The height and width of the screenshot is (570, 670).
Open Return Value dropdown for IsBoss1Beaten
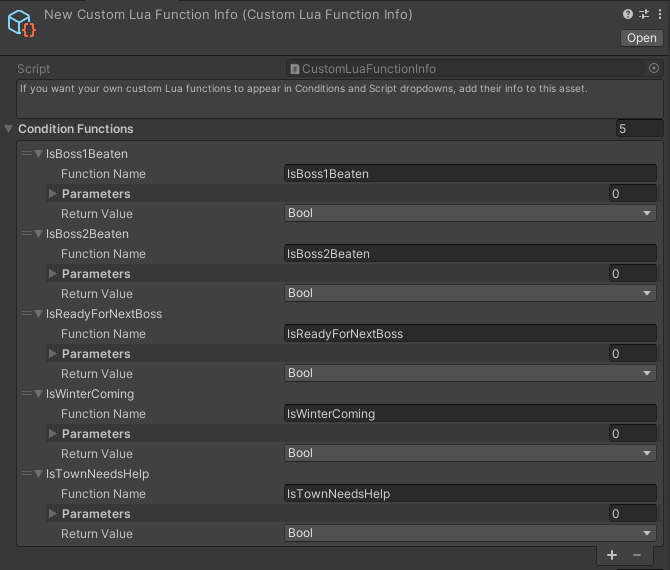coord(470,213)
